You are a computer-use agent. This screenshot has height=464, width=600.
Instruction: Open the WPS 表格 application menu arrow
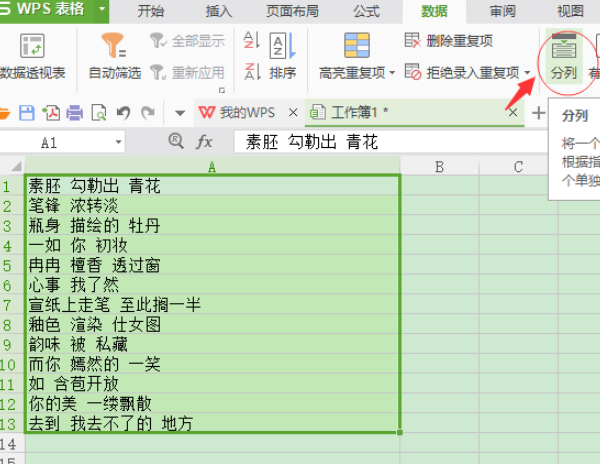(x=102, y=9)
